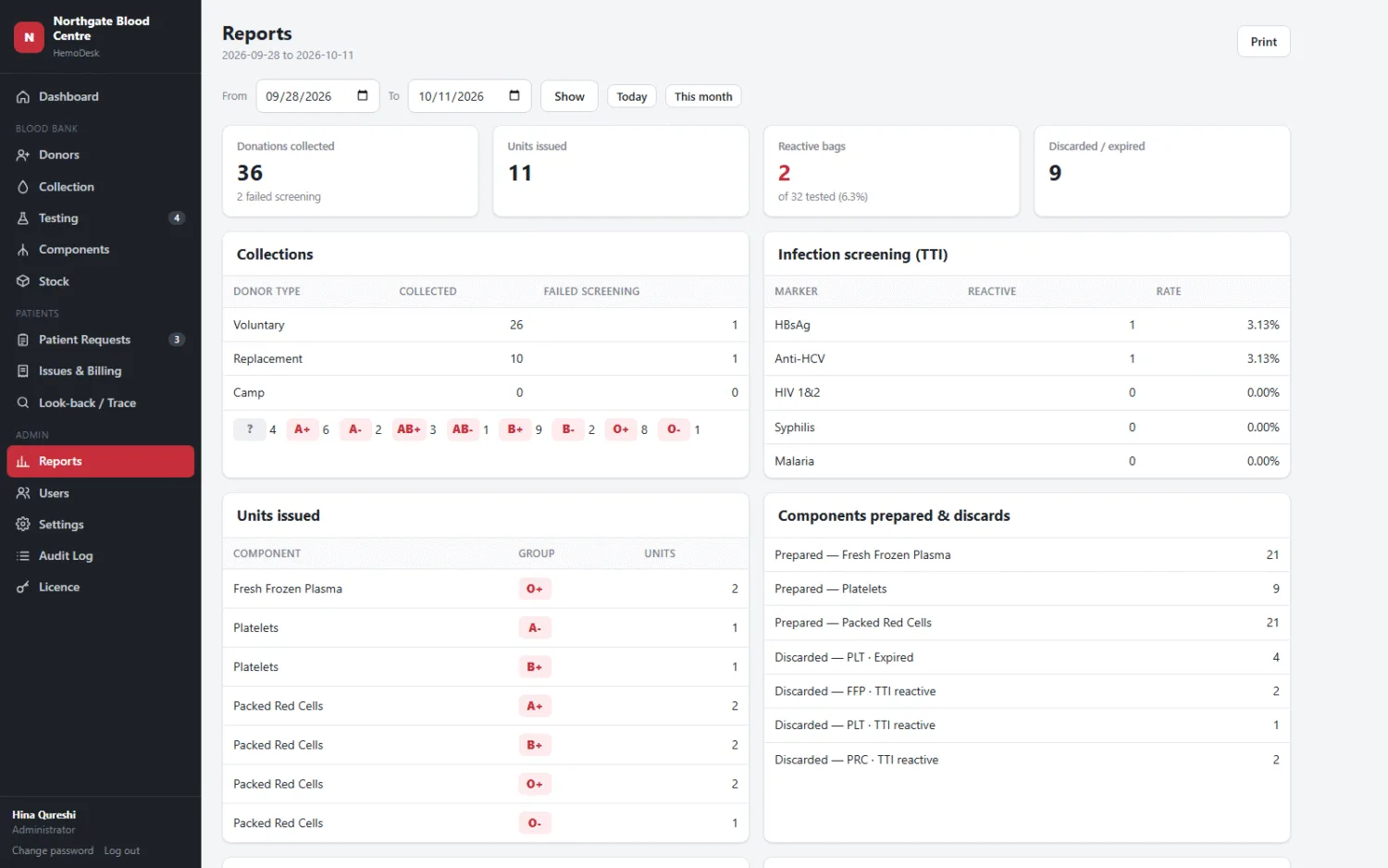Log out of HemoDesk
This screenshot has width=1388, height=868.
pos(122,851)
